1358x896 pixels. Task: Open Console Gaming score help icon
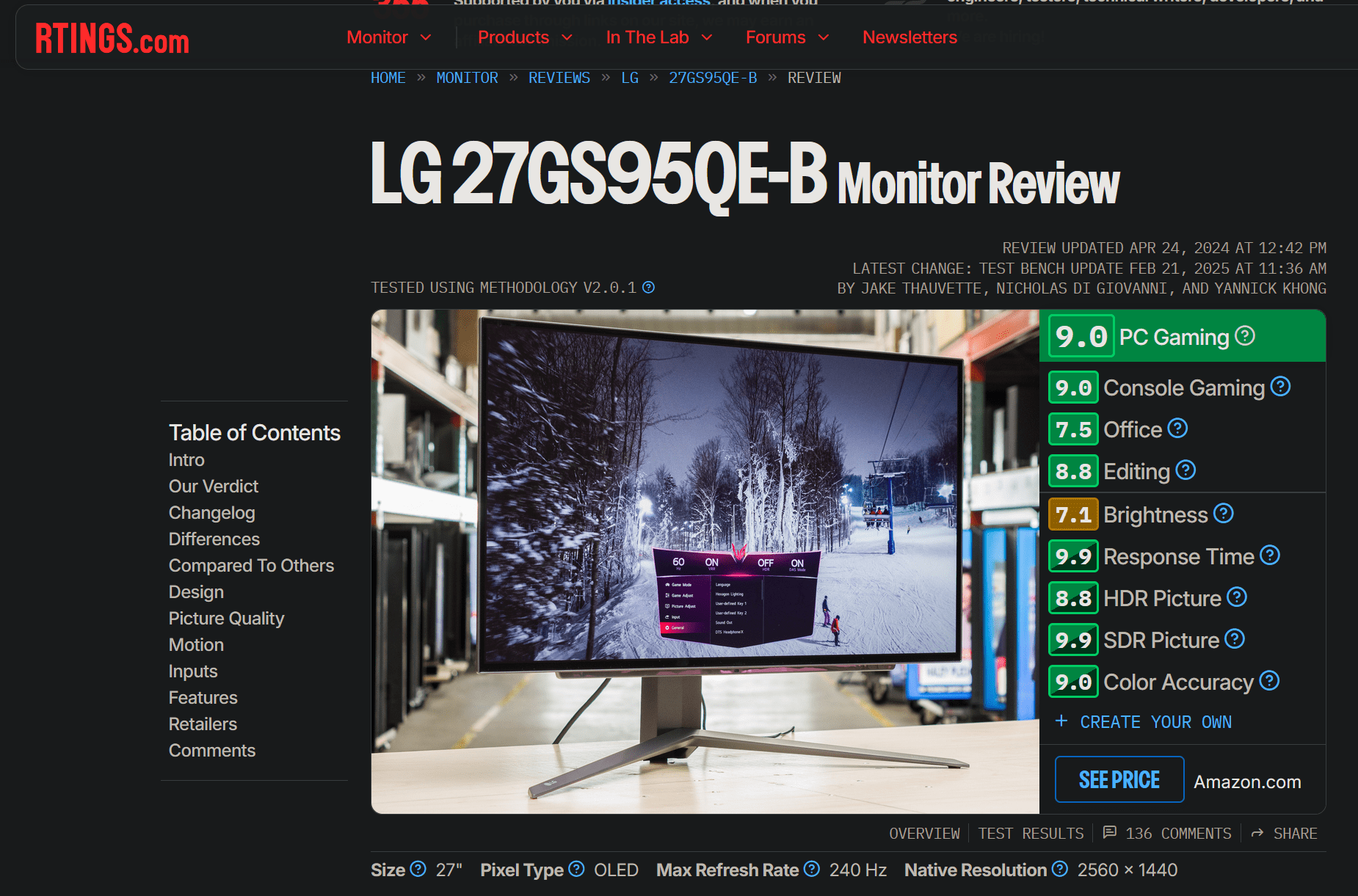click(x=1280, y=386)
